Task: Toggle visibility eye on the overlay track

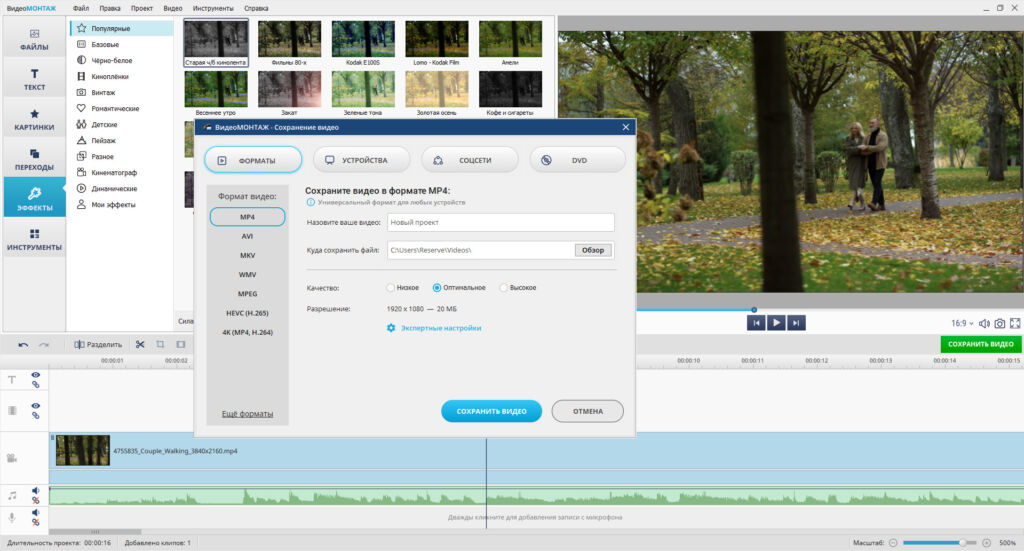Action: (35, 406)
